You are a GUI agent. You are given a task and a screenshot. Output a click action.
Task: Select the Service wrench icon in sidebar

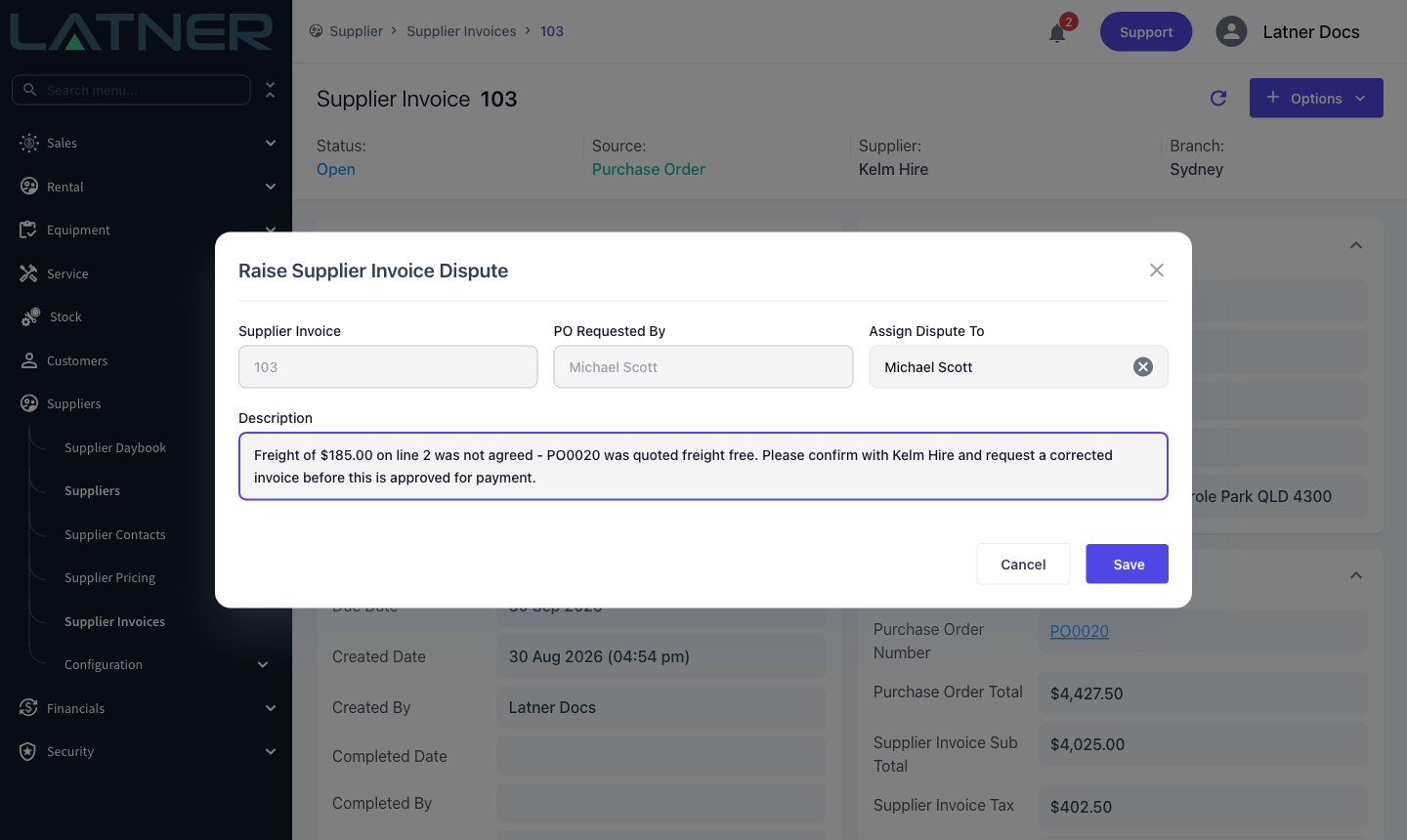tap(28, 273)
